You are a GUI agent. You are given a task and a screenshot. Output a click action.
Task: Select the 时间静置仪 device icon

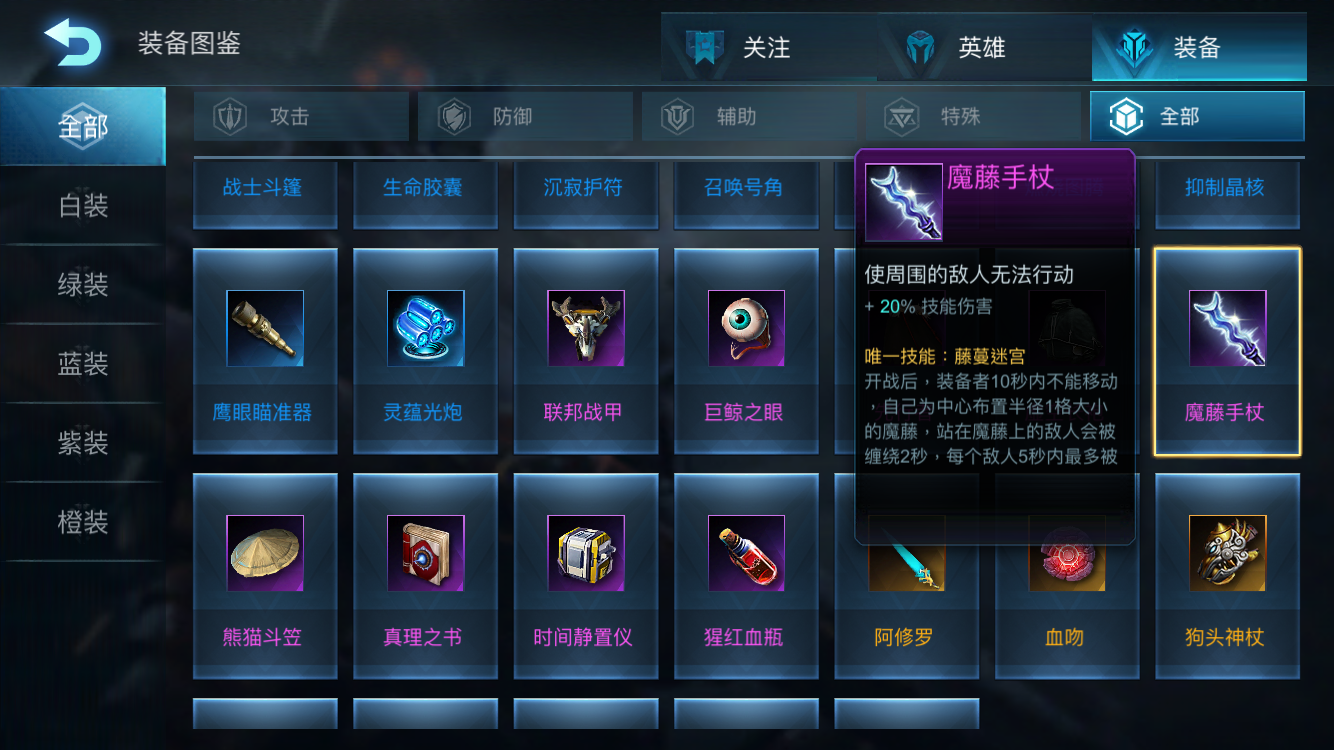[586, 554]
